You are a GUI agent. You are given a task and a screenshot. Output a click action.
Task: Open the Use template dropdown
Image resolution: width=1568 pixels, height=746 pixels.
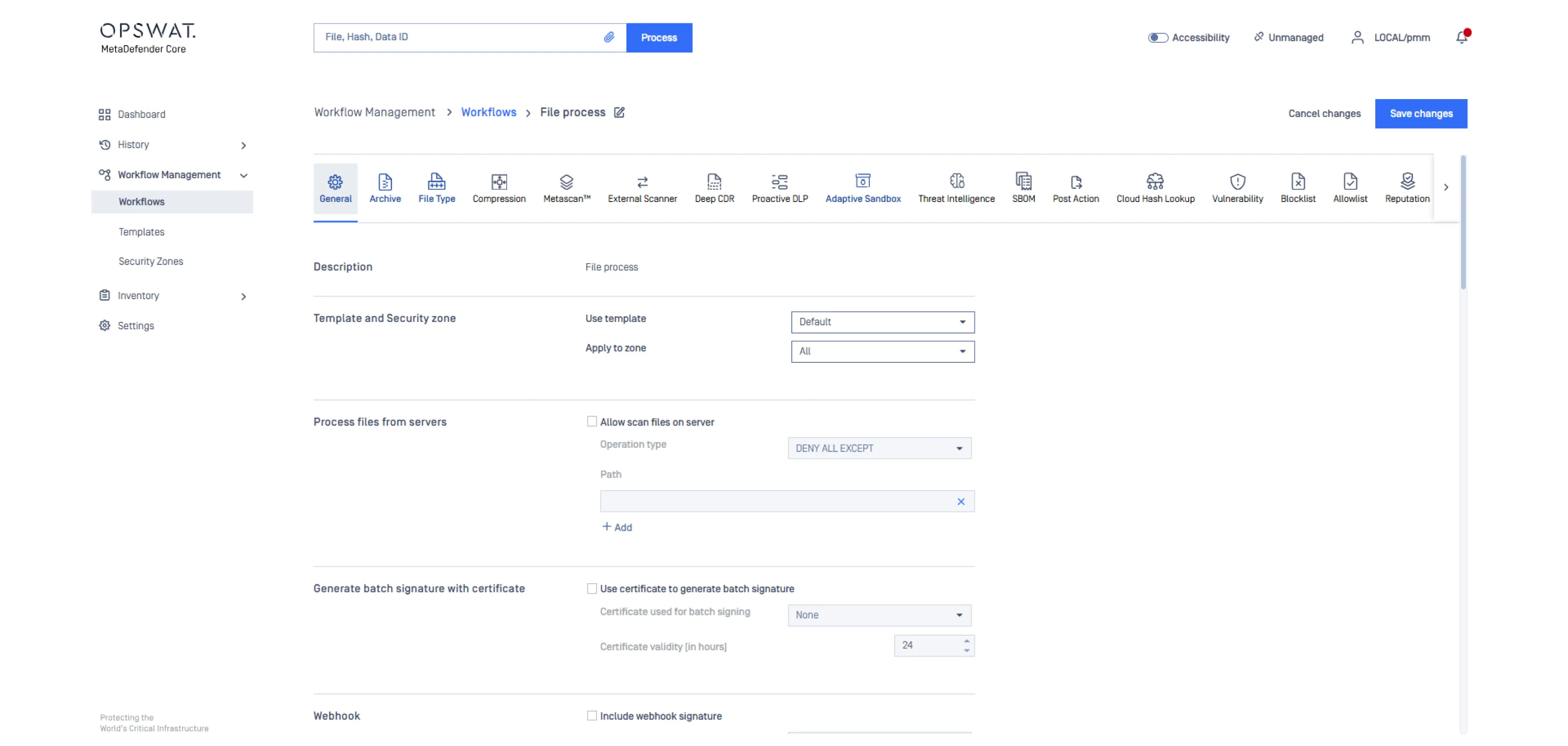(882, 322)
